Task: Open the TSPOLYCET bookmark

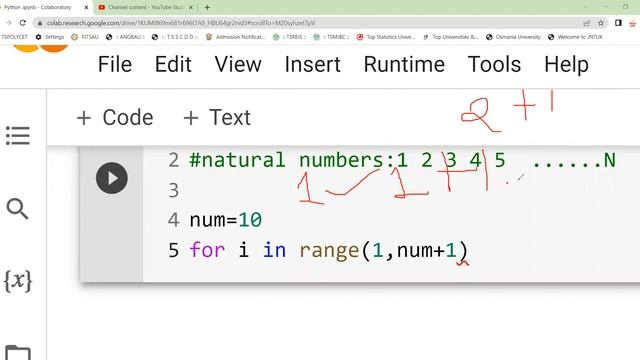Action: [14, 37]
